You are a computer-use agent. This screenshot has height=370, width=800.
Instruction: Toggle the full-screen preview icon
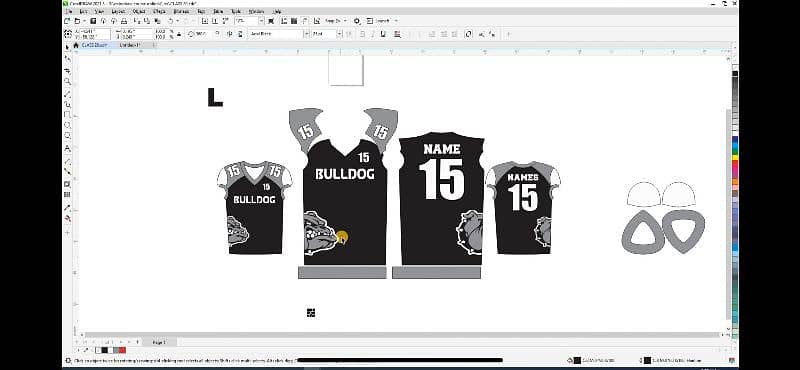coord(270,21)
